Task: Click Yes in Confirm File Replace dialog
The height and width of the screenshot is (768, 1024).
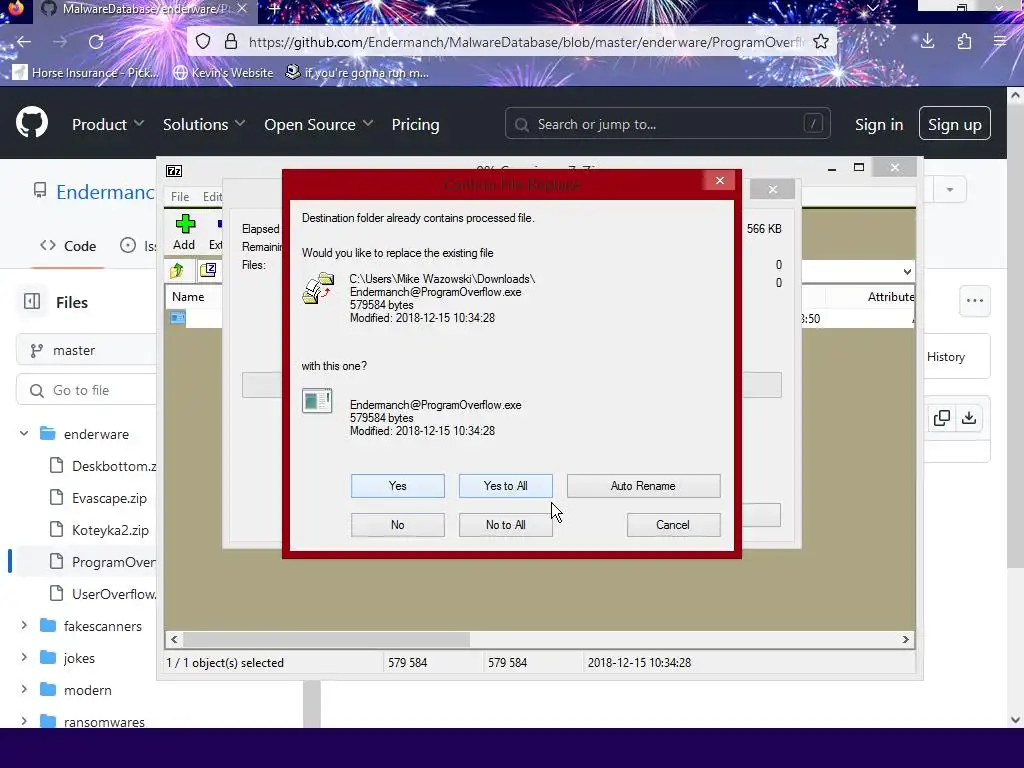Action: [x=397, y=486]
